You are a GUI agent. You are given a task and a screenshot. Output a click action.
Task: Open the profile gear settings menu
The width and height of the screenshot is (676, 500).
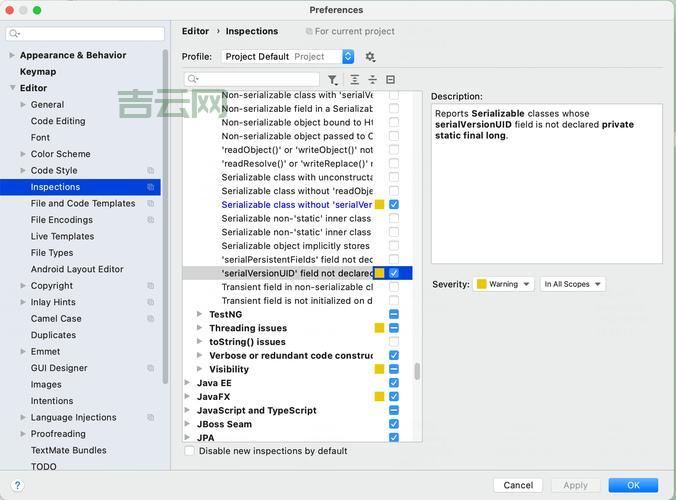click(370, 57)
